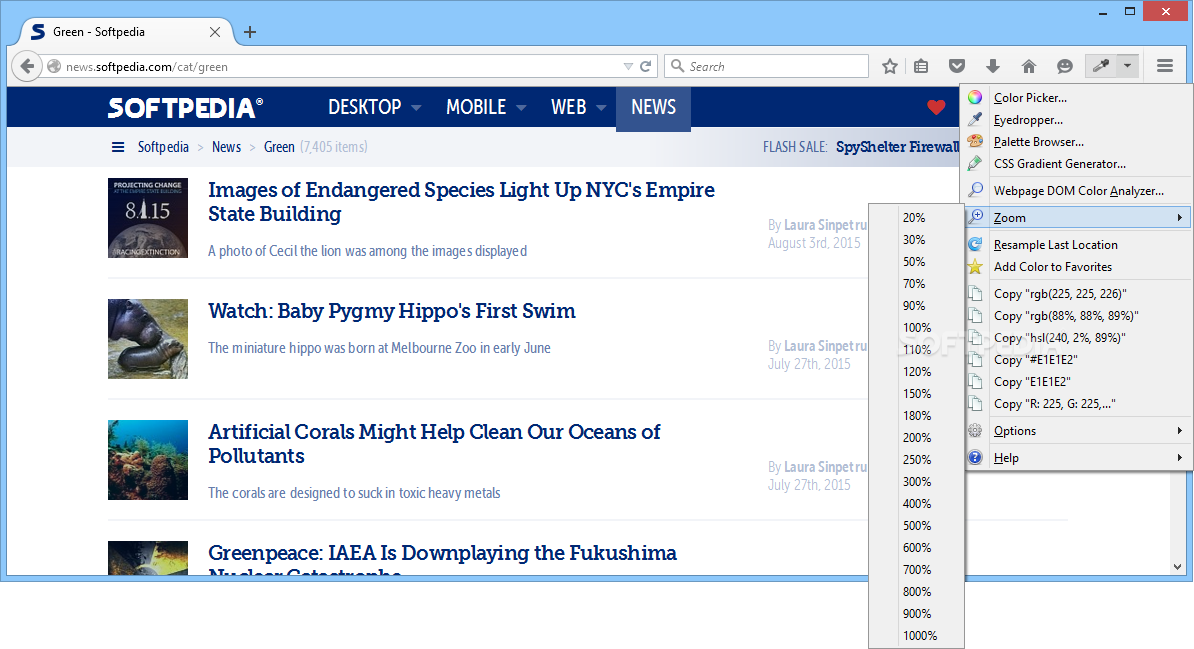The width and height of the screenshot is (1194, 649).
Task: Select the Color Picker... menu entry
Action: pos(1076,98)
